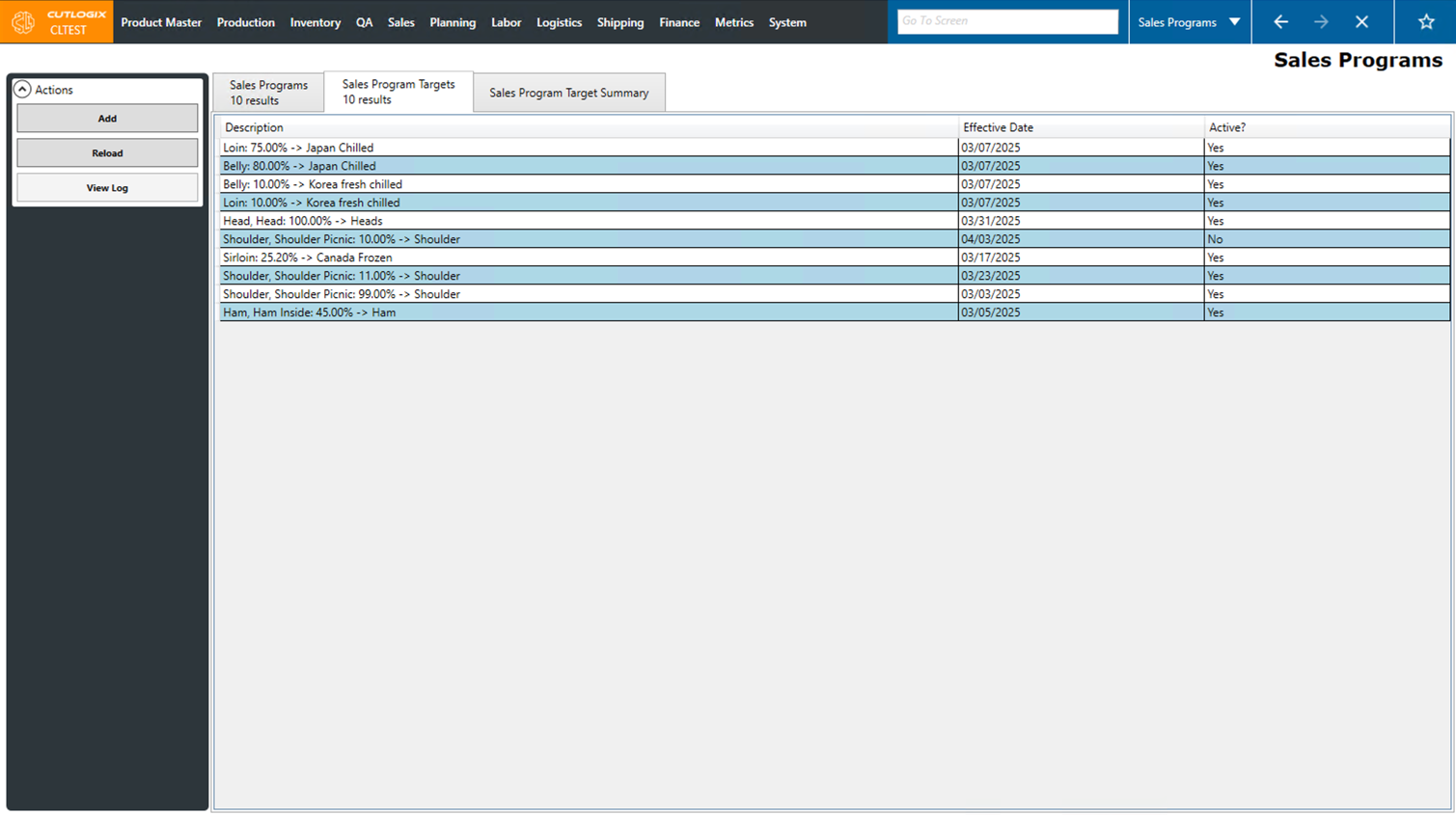
Task: Open the View Log
Action: pyautogui.click(x=106, y=187)
